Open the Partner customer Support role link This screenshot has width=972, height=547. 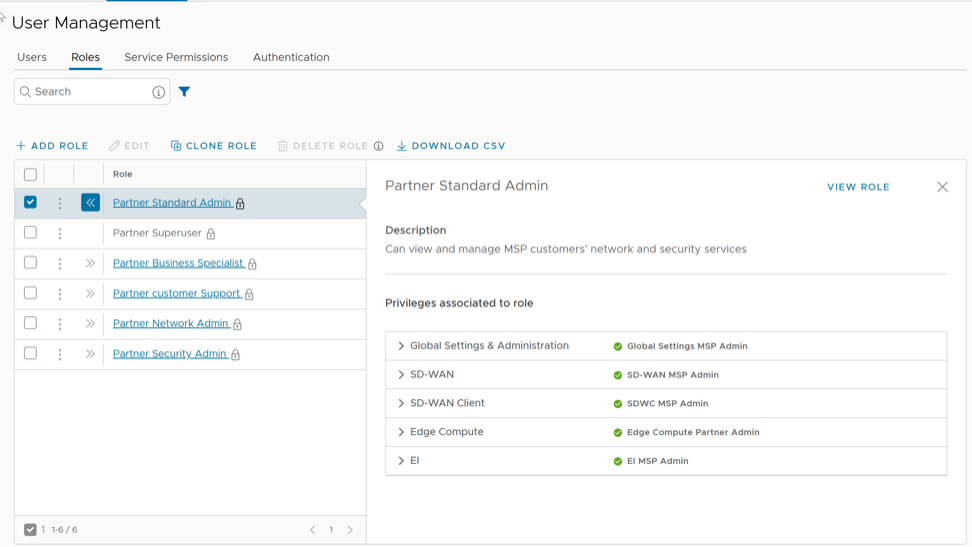pyautogui.click(x=176, y=294)
